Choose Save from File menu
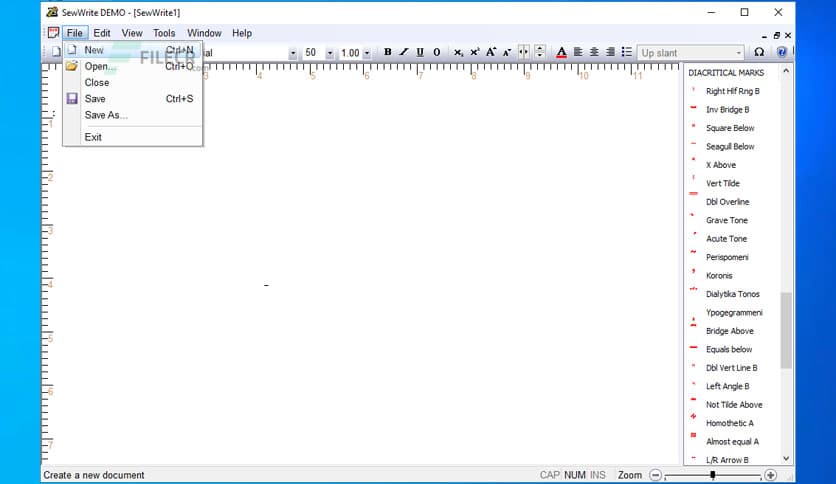 point(133,99)
